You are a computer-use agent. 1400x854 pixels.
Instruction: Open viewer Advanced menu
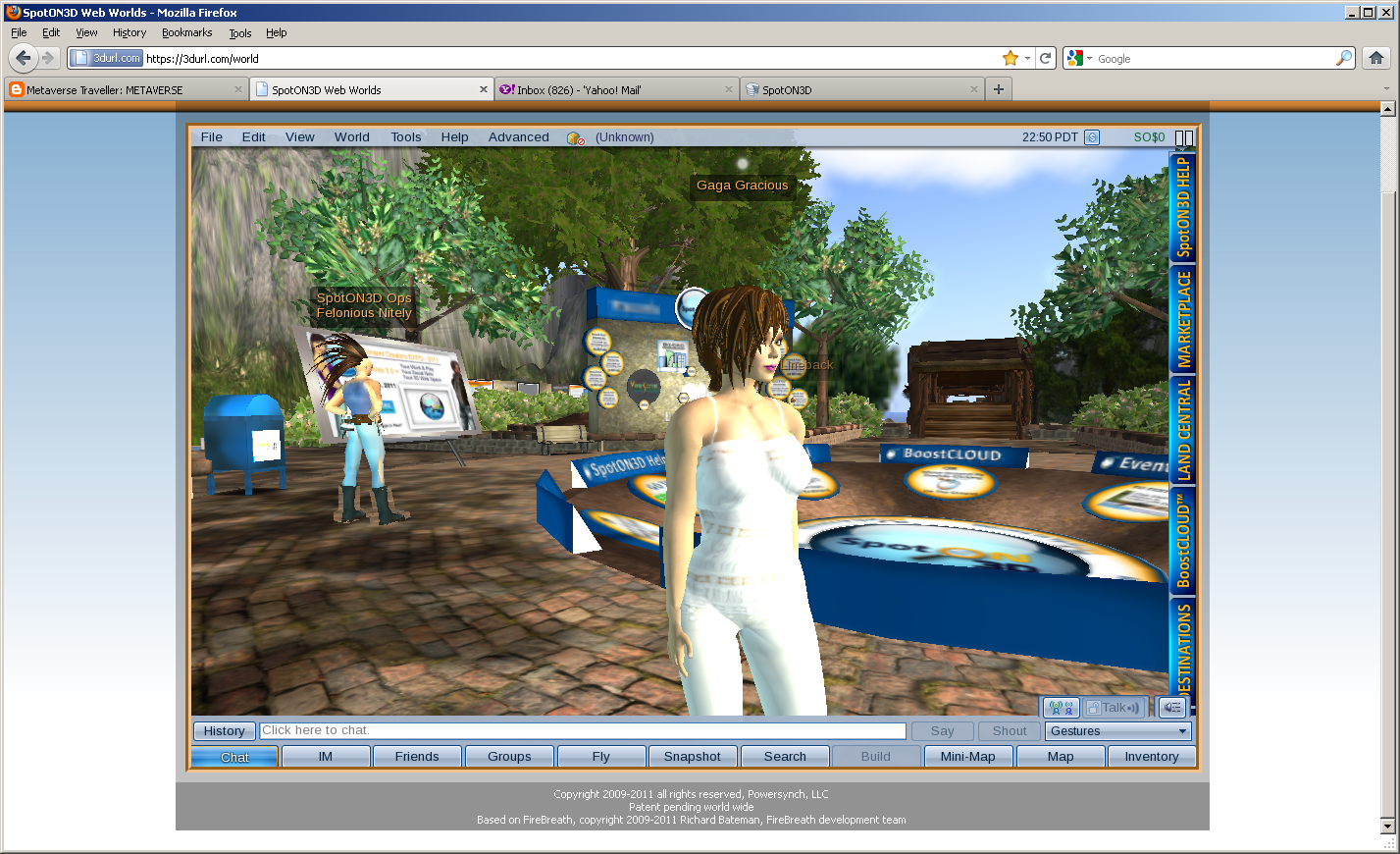click(x=519, y=137)
